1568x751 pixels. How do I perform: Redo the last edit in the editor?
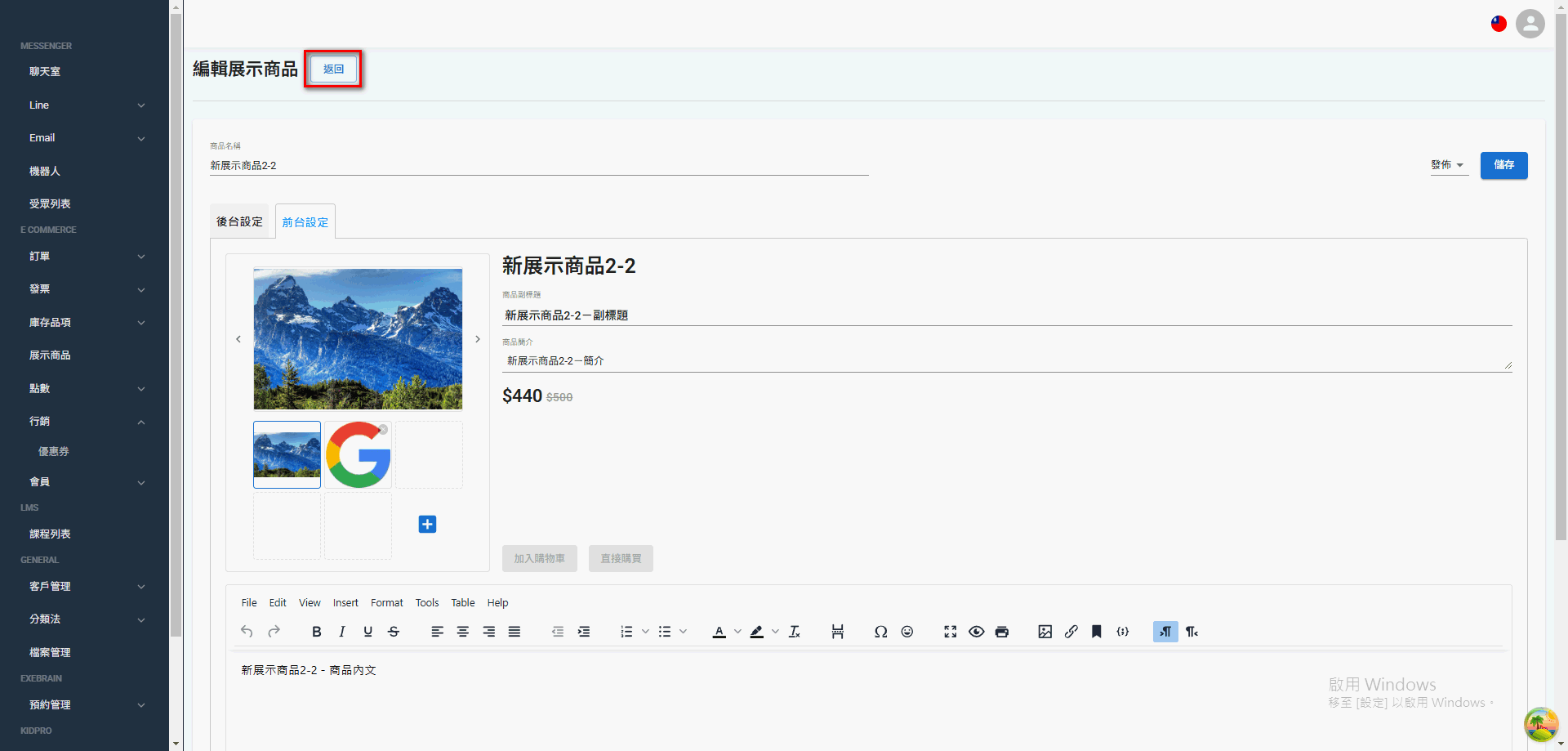point(274,632)
